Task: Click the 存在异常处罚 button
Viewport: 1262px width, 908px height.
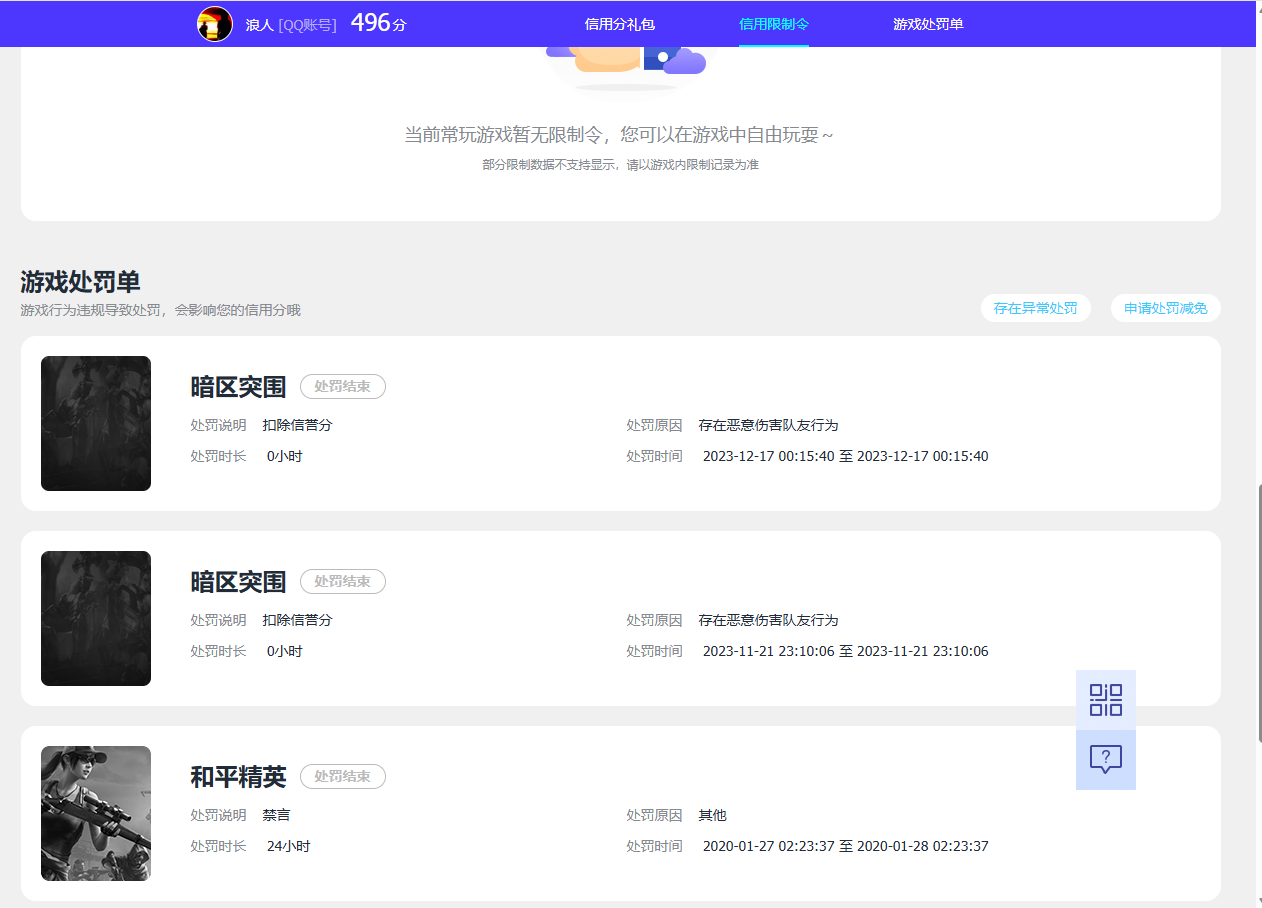Action: (1036, 308)
